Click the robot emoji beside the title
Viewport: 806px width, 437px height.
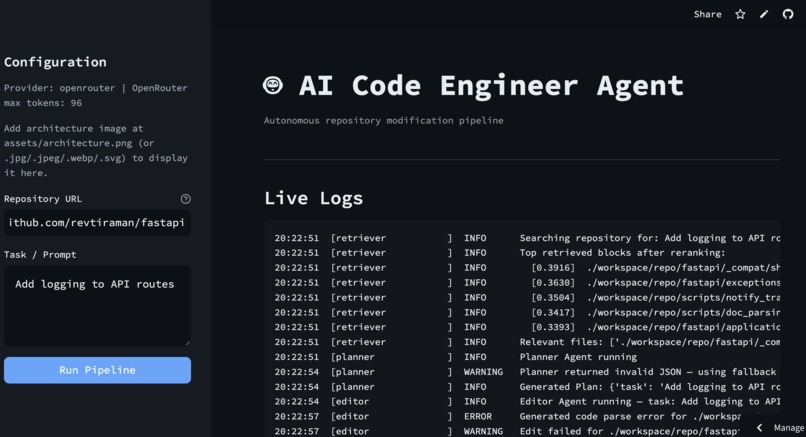(273, 85)
